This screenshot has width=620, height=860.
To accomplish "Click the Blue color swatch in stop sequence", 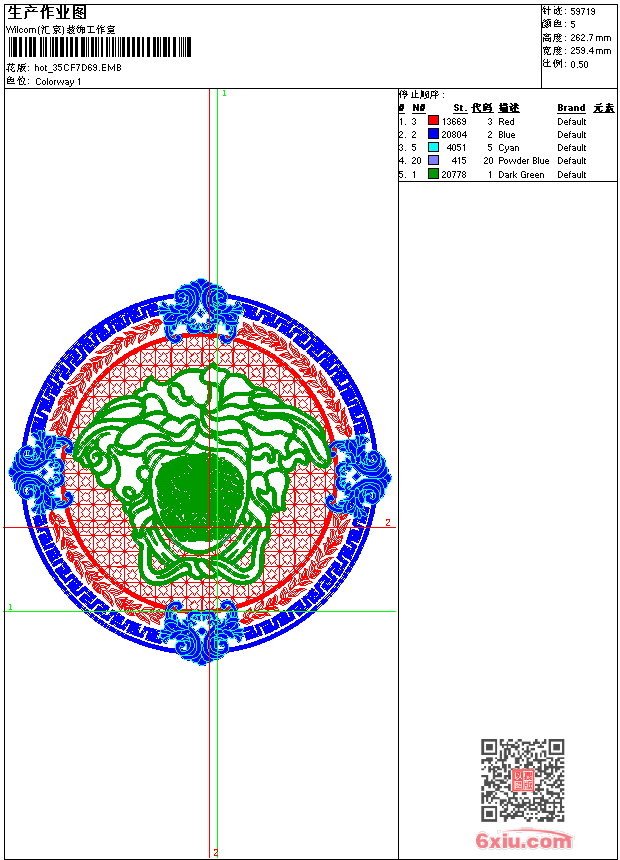I will point(433,134).
